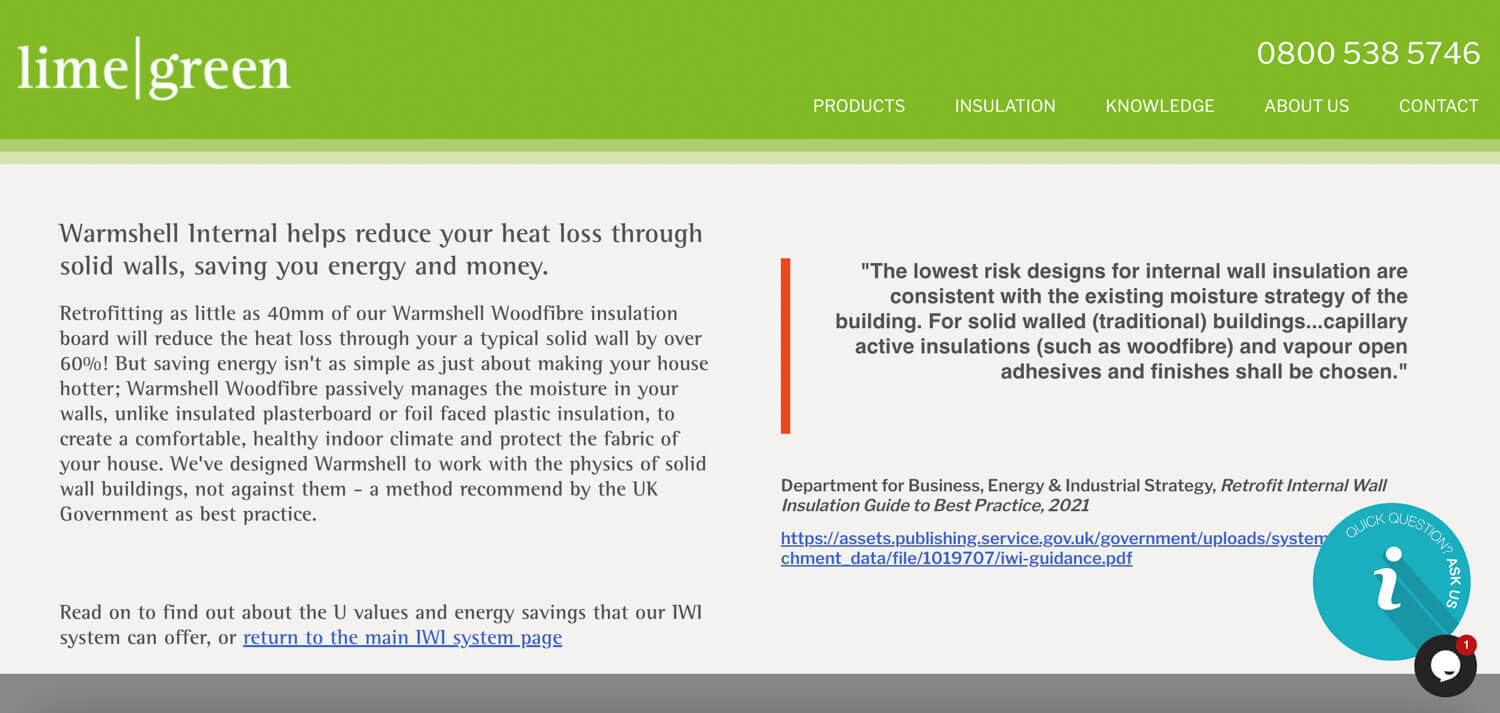Open the Insulation menu

tap(1005, 106)
